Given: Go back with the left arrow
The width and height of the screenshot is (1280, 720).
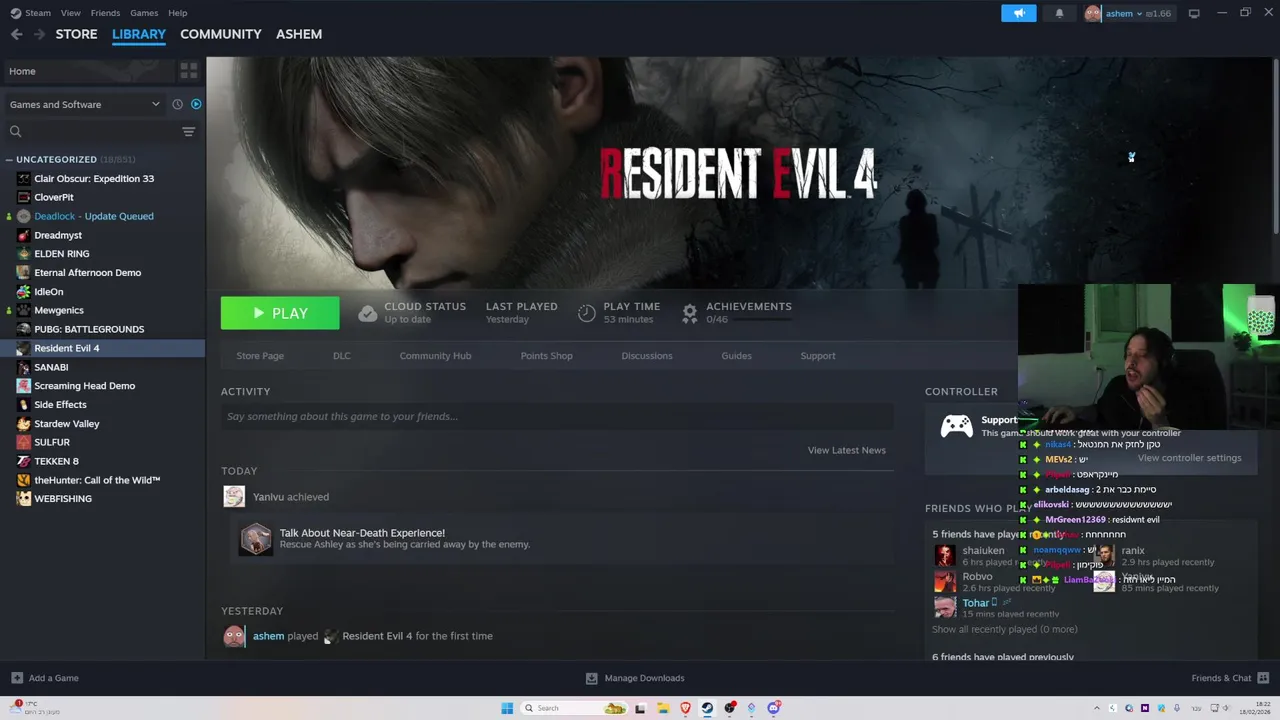Looking at the screenshot, I should tap(16, 34).
